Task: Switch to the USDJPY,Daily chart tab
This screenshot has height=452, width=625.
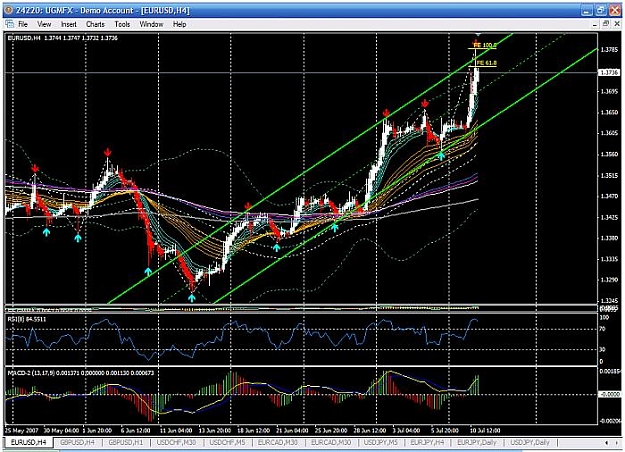Action: click(x=530, y=442)
